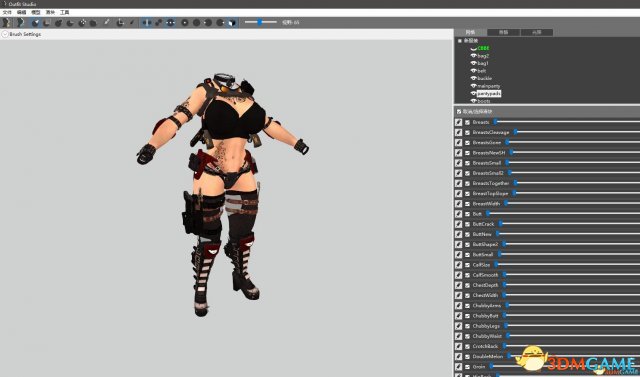This screenshot has height=377, width=640.
Task: Select the Mask brush tool
Action: [47, 22]
